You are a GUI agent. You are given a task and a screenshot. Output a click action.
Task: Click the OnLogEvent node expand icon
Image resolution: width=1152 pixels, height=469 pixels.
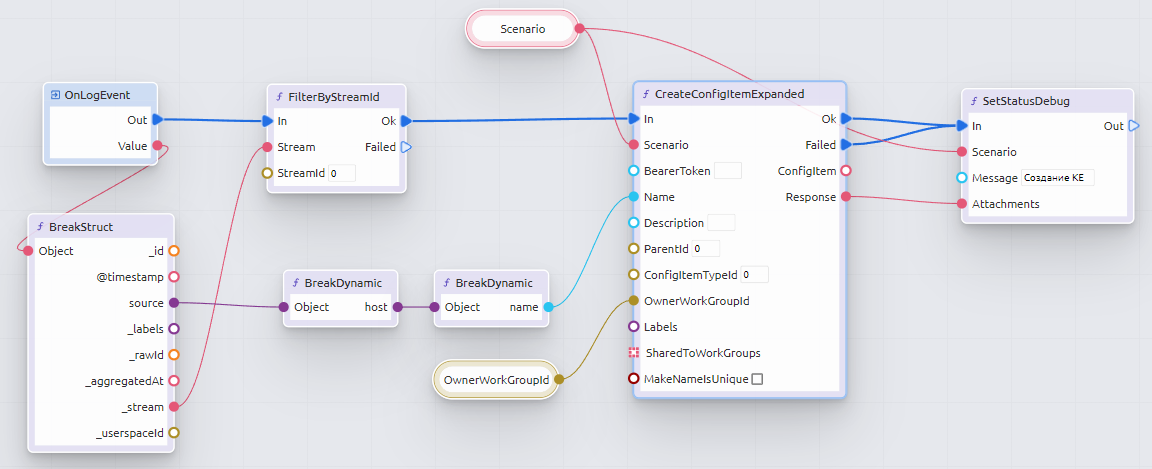(56, 95)
